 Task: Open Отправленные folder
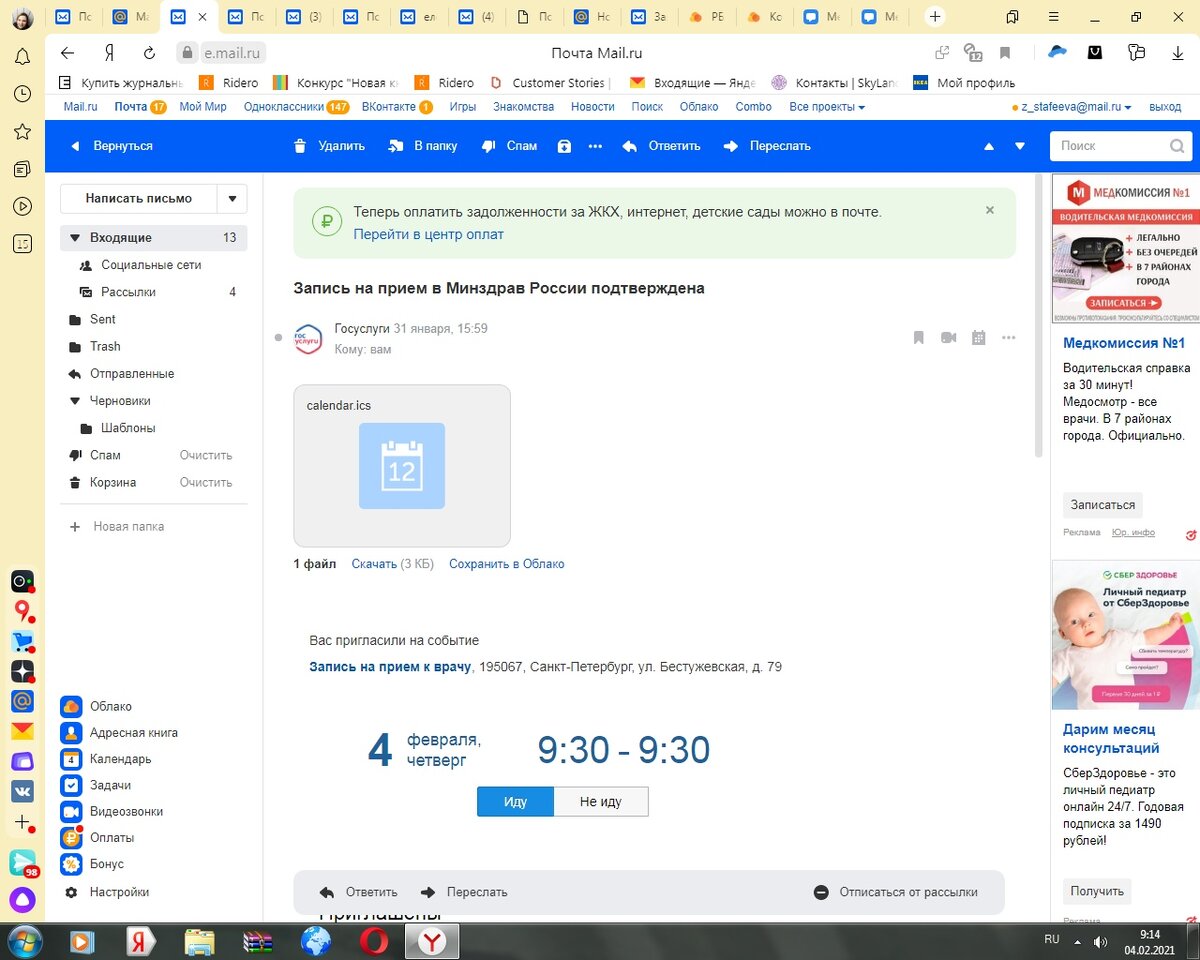(x=132, y=373)
